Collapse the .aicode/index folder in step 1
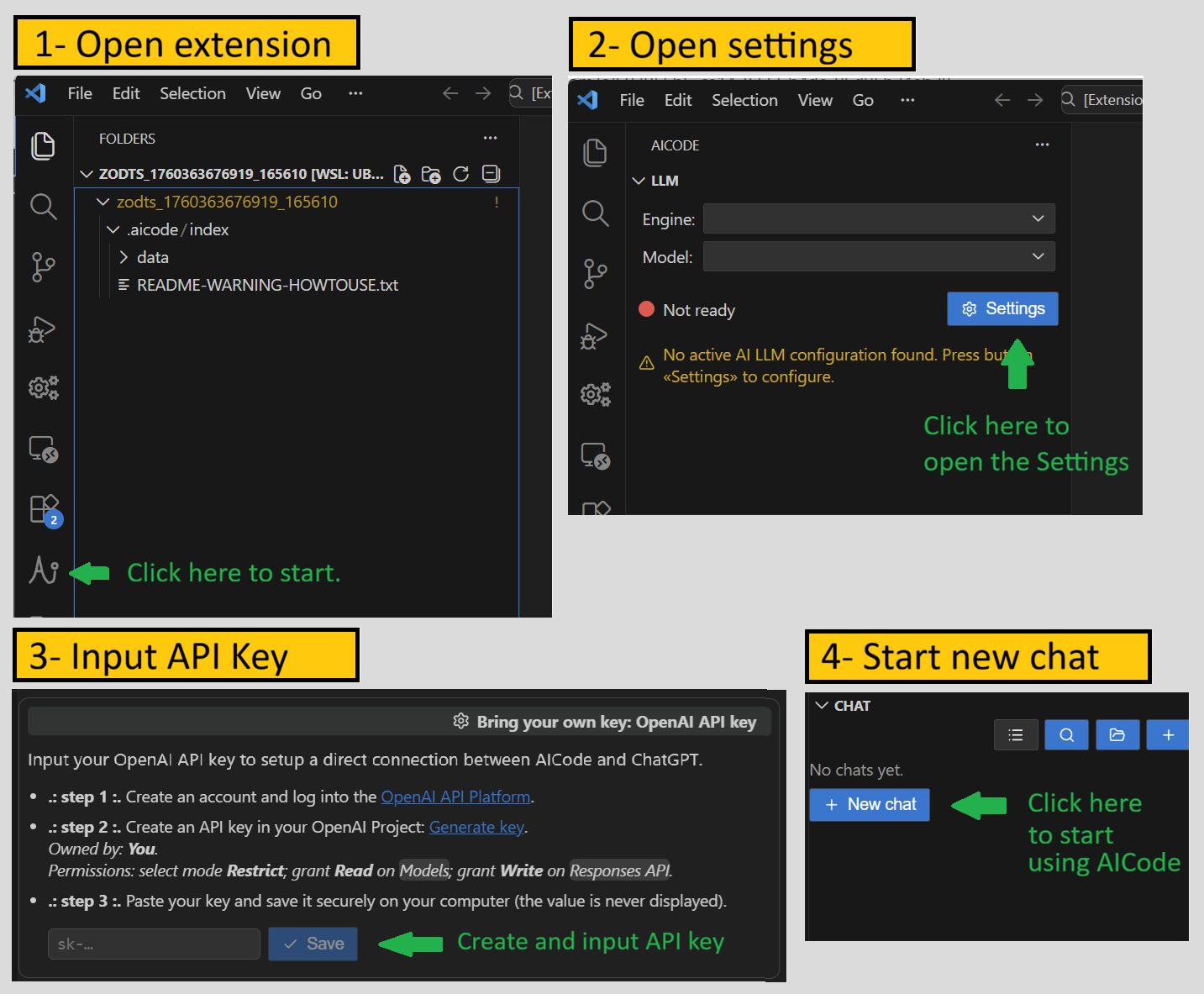1204x994 pixels. [x=113, y=229]
